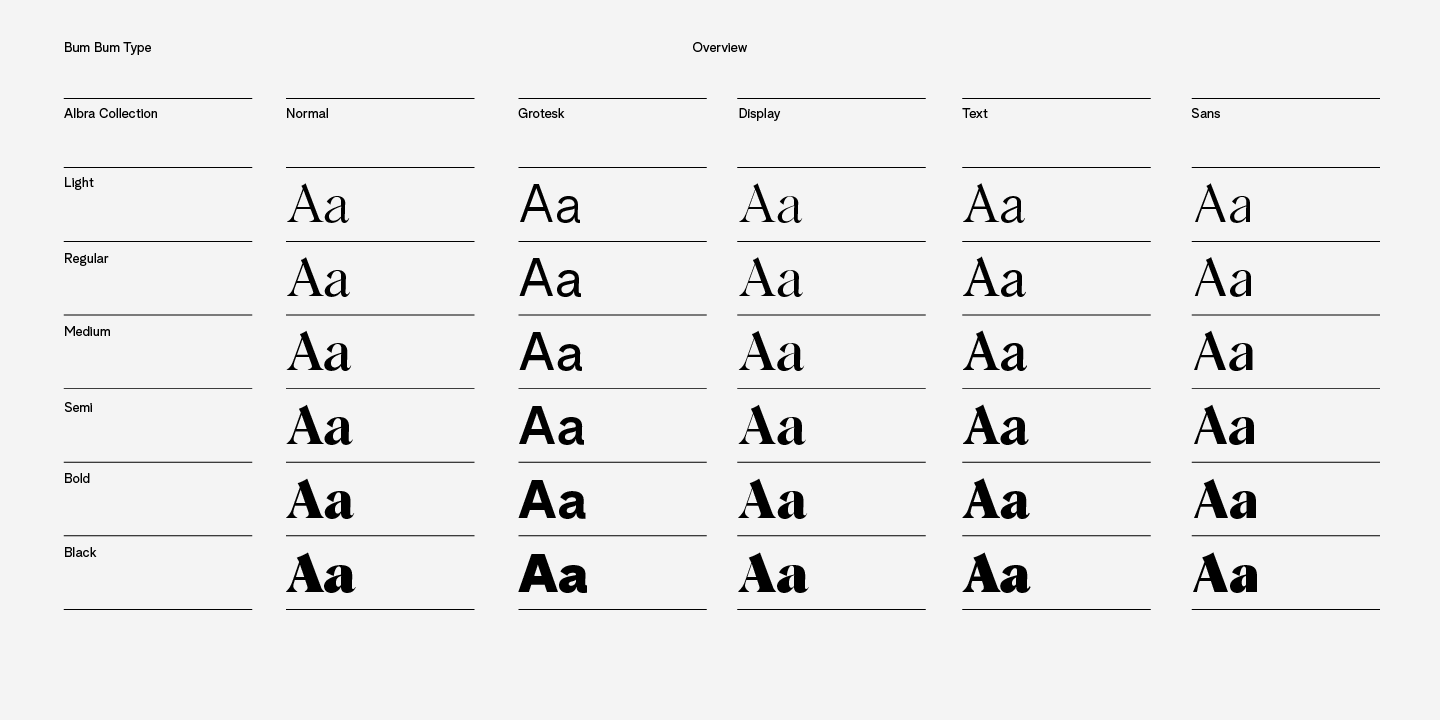Choose the Black weight row label
This screenshot has height=720, width=1440.
[80, 553]
